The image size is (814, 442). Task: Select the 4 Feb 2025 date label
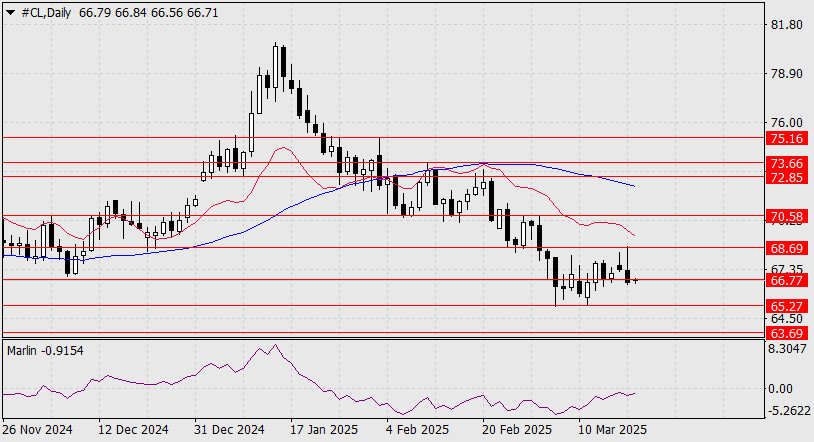click(418, 430)
